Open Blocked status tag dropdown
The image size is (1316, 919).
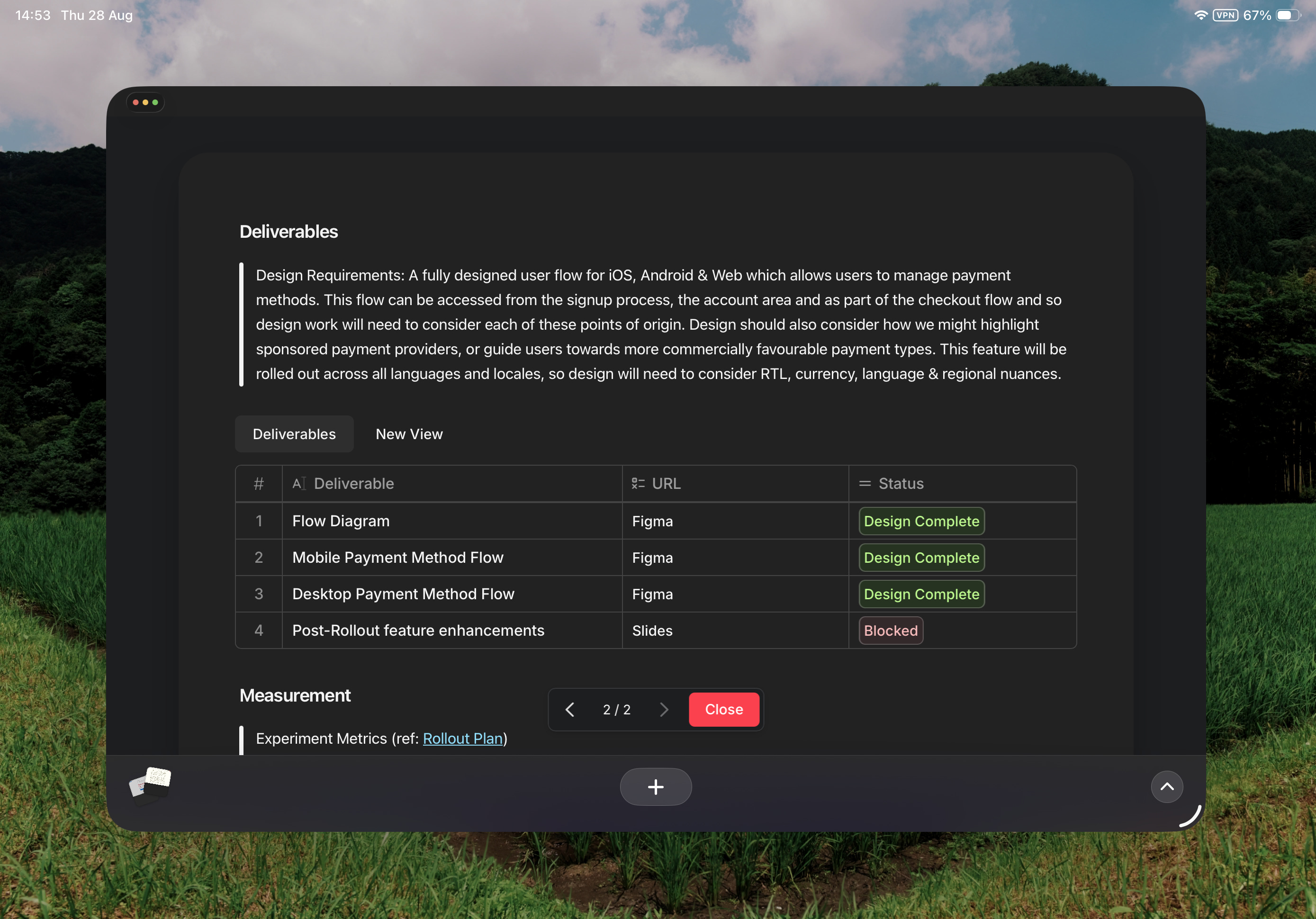[890, 631]
